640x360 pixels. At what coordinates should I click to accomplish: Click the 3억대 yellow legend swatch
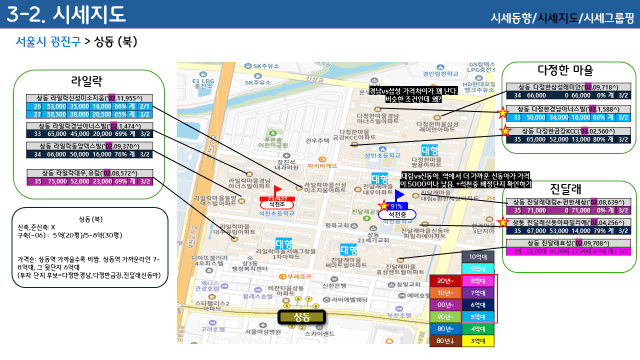point(478,340)
